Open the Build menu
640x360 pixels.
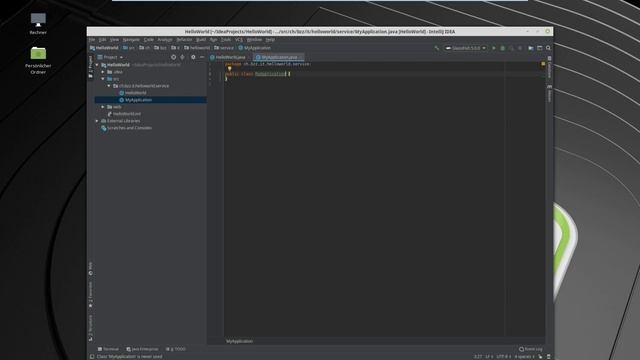[x=201, y=40]
